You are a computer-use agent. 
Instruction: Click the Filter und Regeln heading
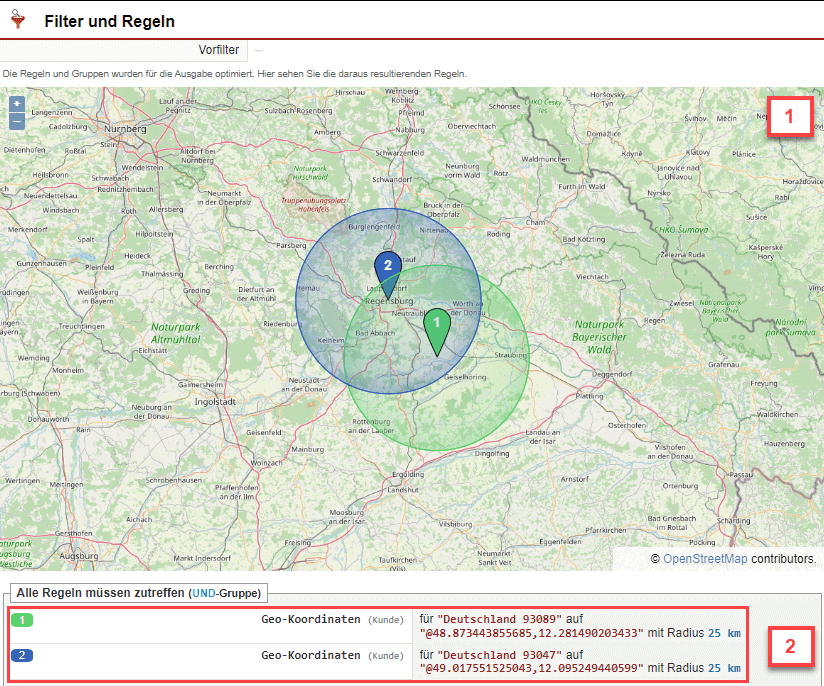tap(109, 21)
